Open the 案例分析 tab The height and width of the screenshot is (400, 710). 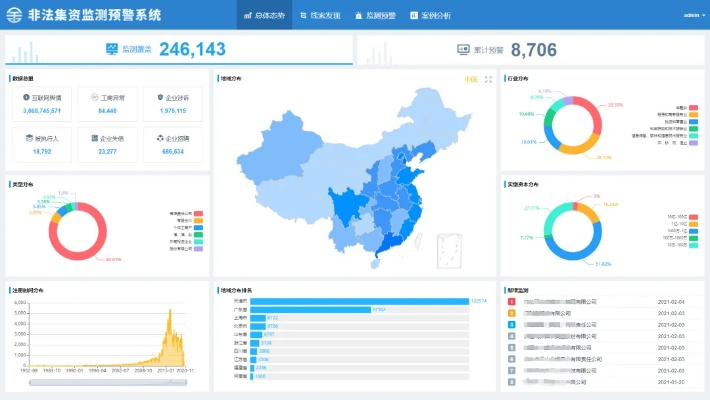point(430,15)
